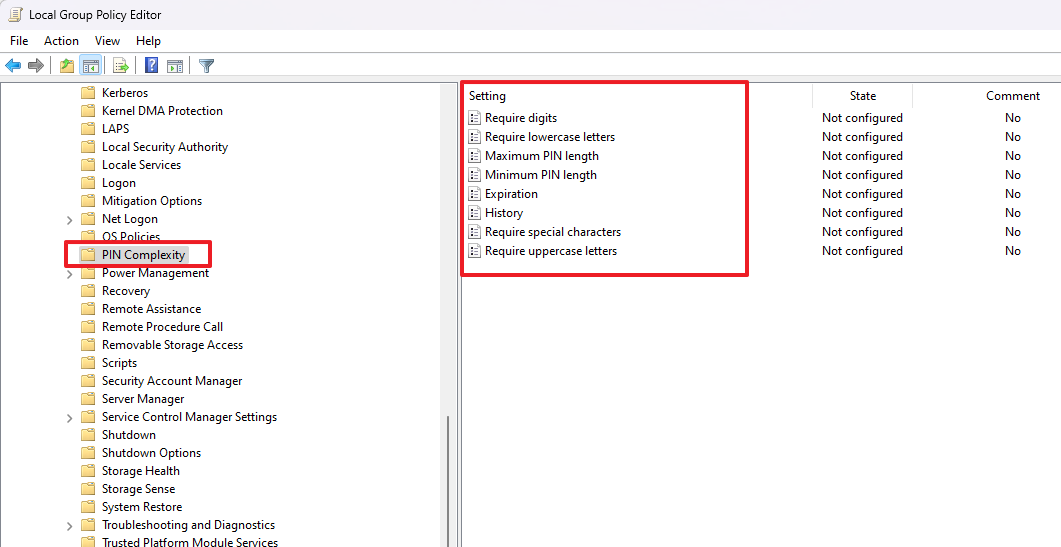This screenshot has width=1061, height=547.
Task: Click the LAPS folder icon
Action: (88, 129)
